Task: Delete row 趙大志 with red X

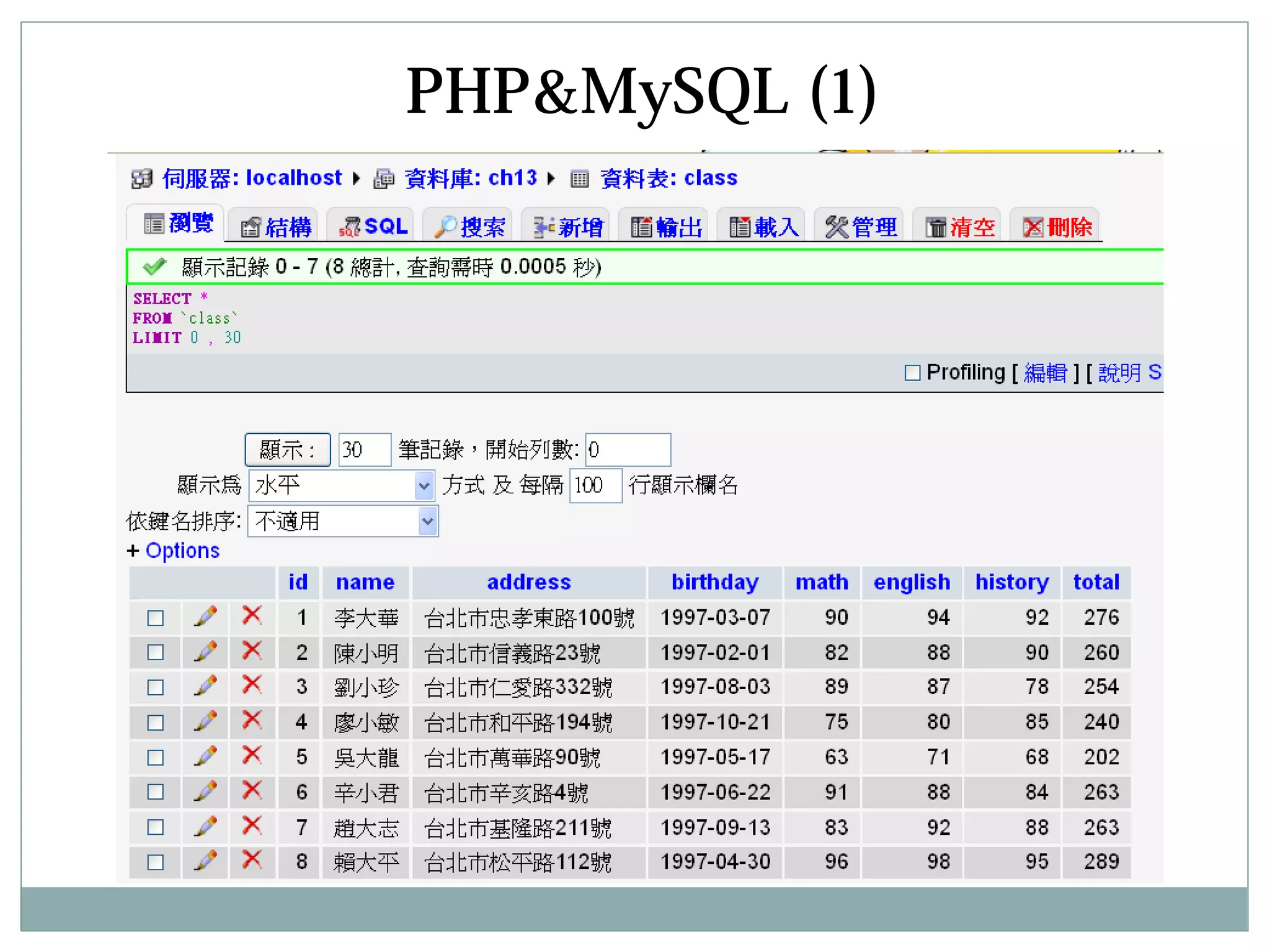Action: coord(252,826)
